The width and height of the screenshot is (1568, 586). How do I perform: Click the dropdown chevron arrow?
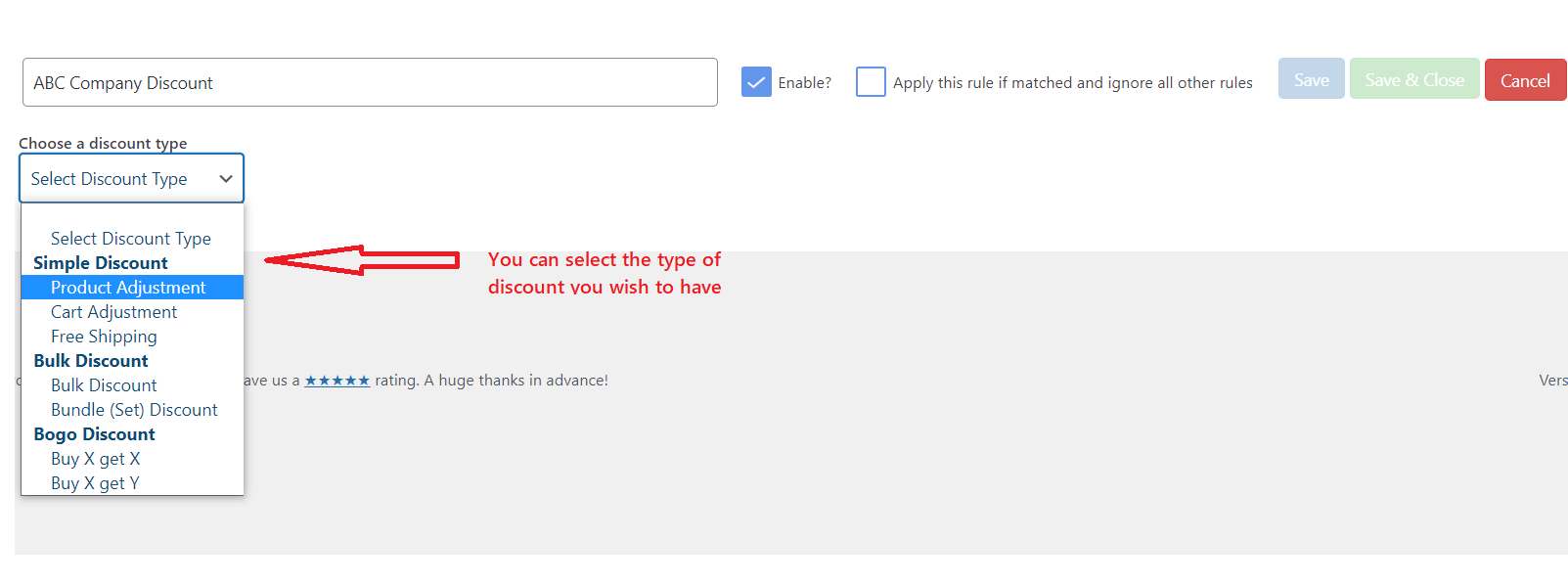click(226, 178)
